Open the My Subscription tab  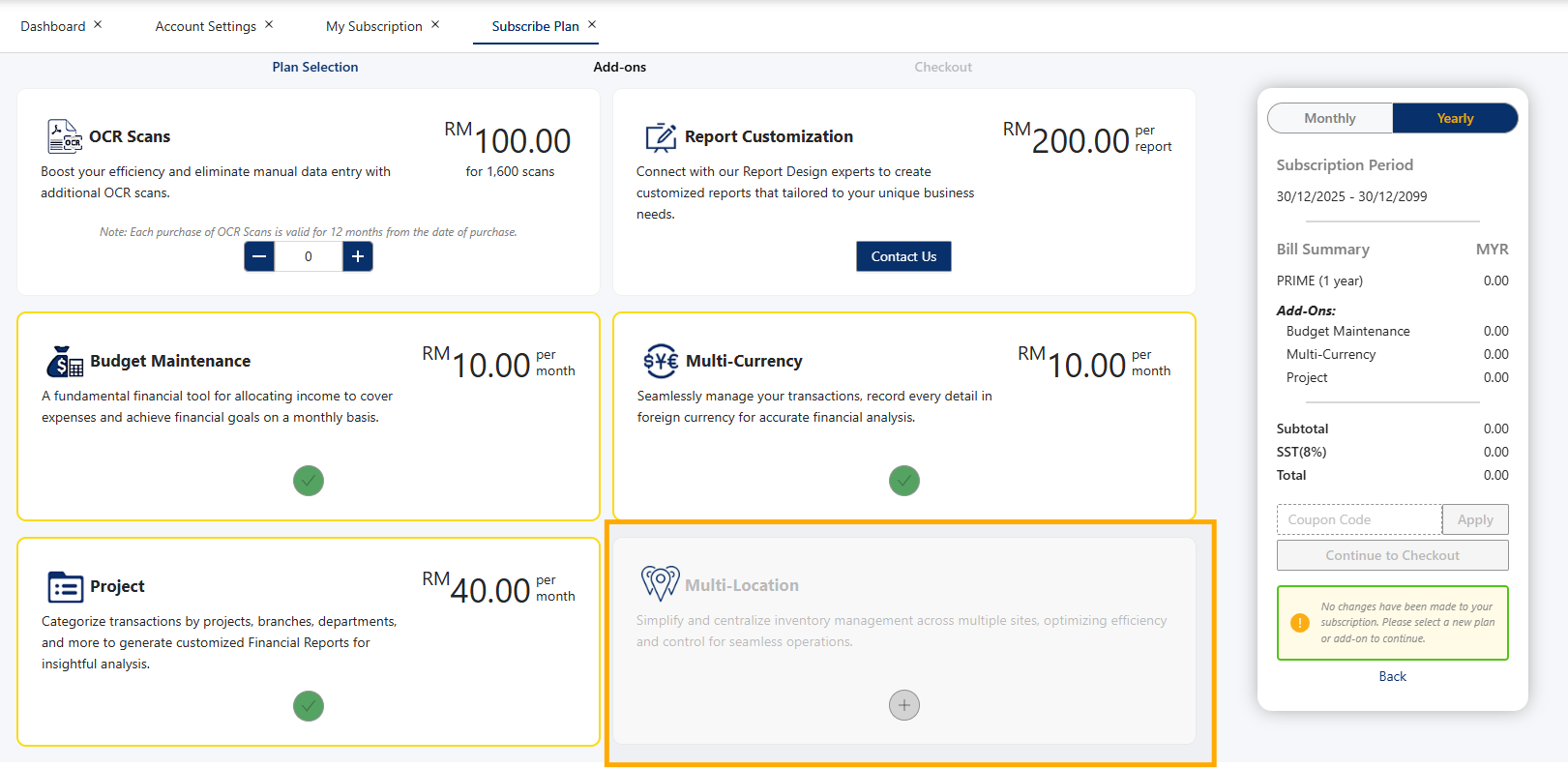pyautogui.click(x=373, y=26)
